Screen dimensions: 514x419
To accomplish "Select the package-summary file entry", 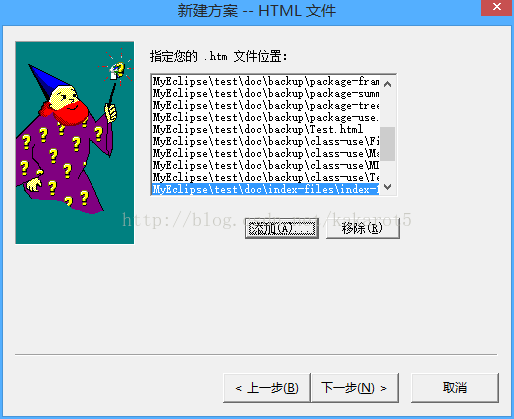I will click(x=265, y=93).
